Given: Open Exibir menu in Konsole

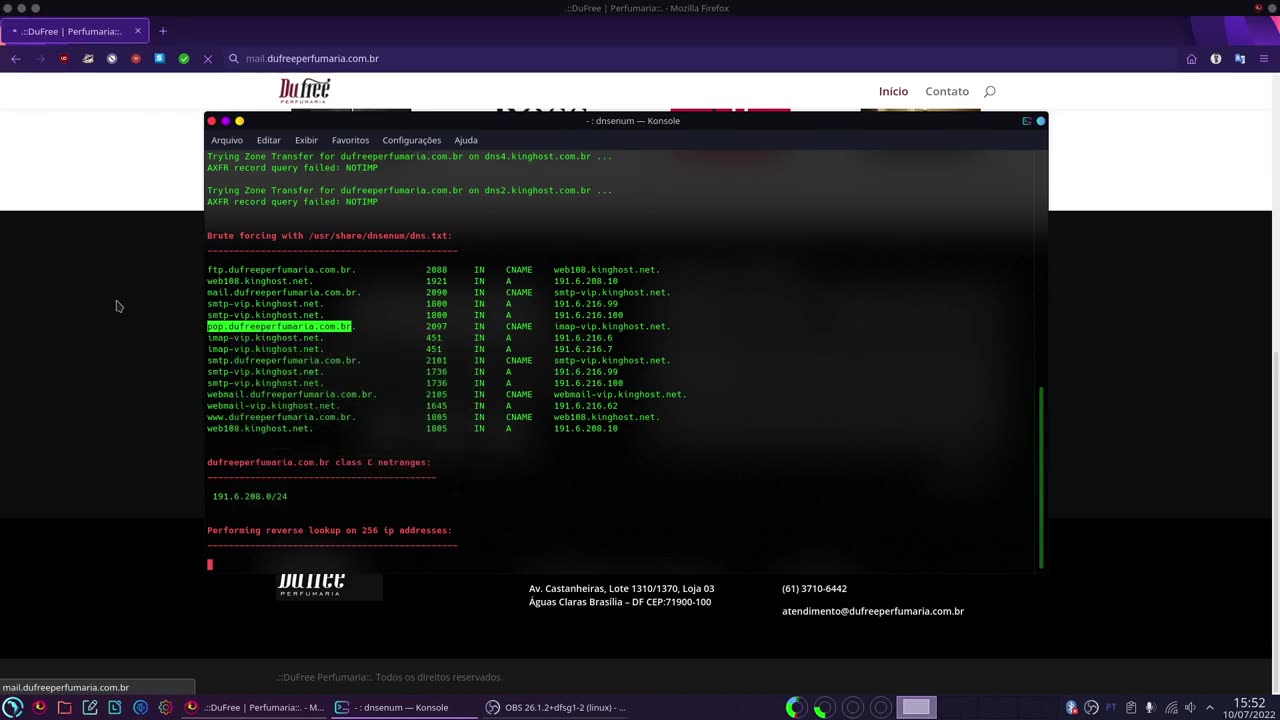Looking at the screenshot, I should 306,140.
